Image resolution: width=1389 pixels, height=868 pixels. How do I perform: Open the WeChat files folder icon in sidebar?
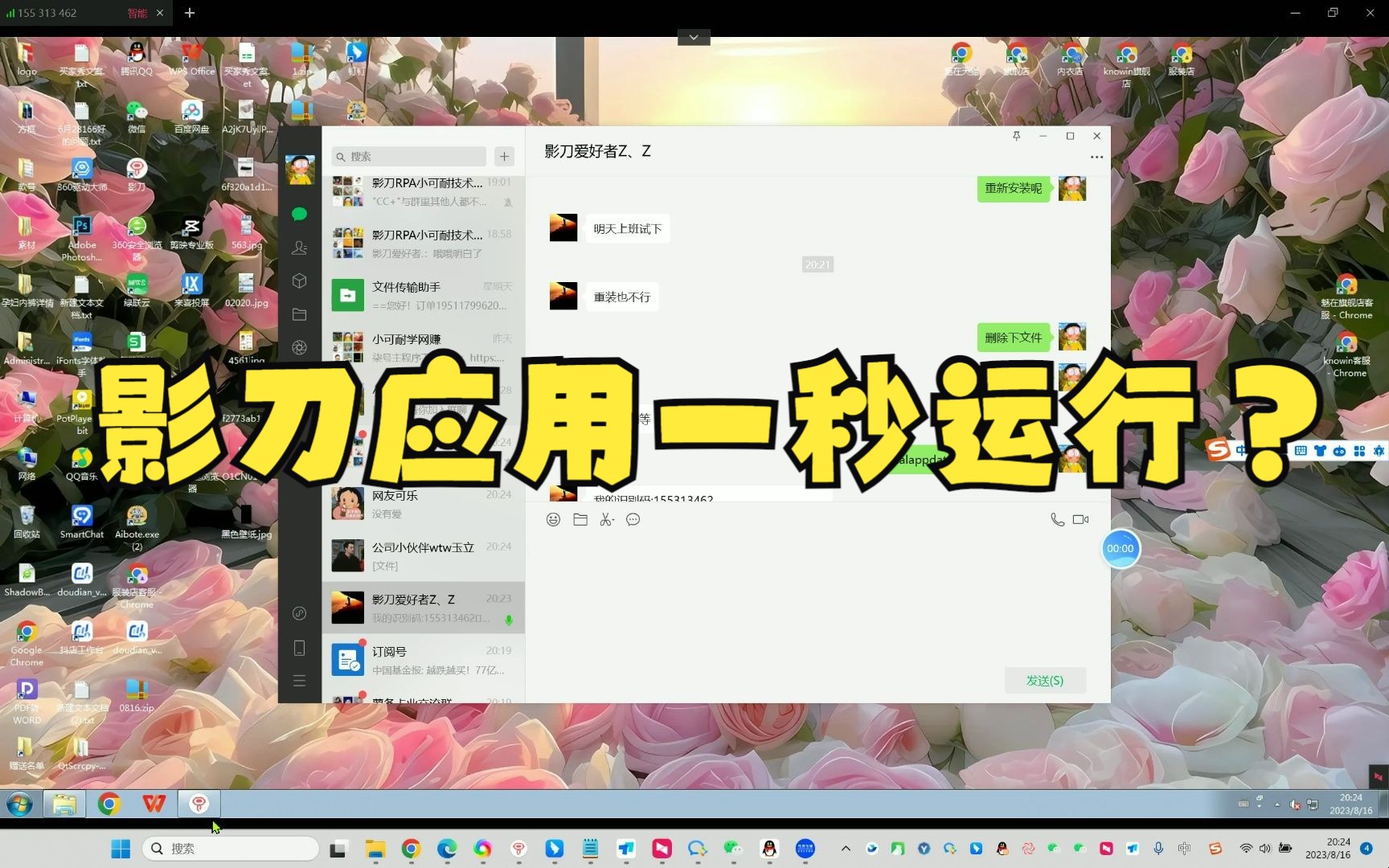[299, 314]
